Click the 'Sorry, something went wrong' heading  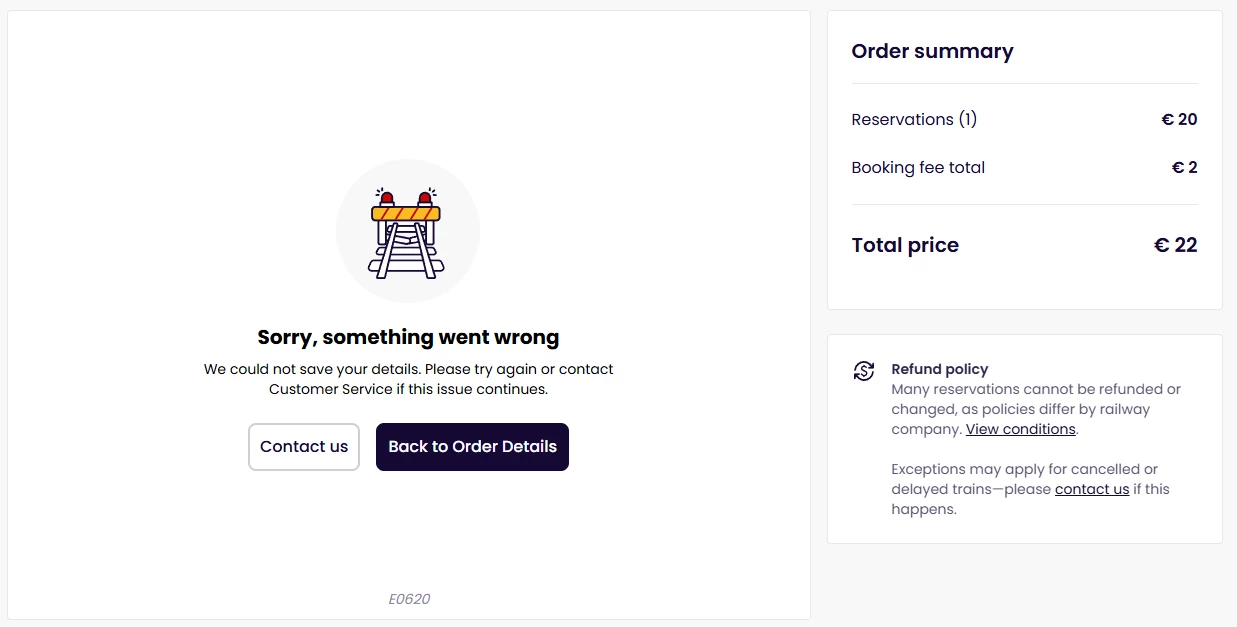pos(408,337)
